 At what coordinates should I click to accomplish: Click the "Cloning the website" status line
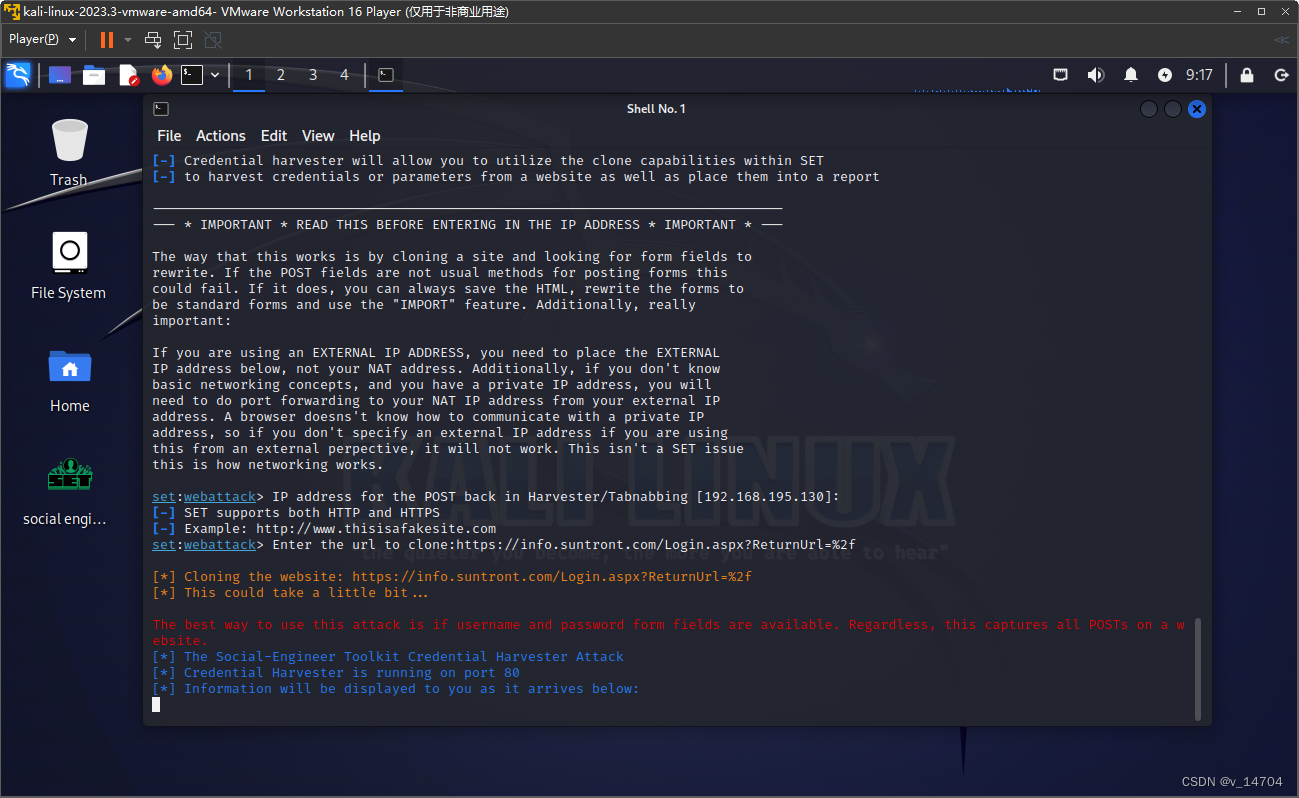pos(452,577)
